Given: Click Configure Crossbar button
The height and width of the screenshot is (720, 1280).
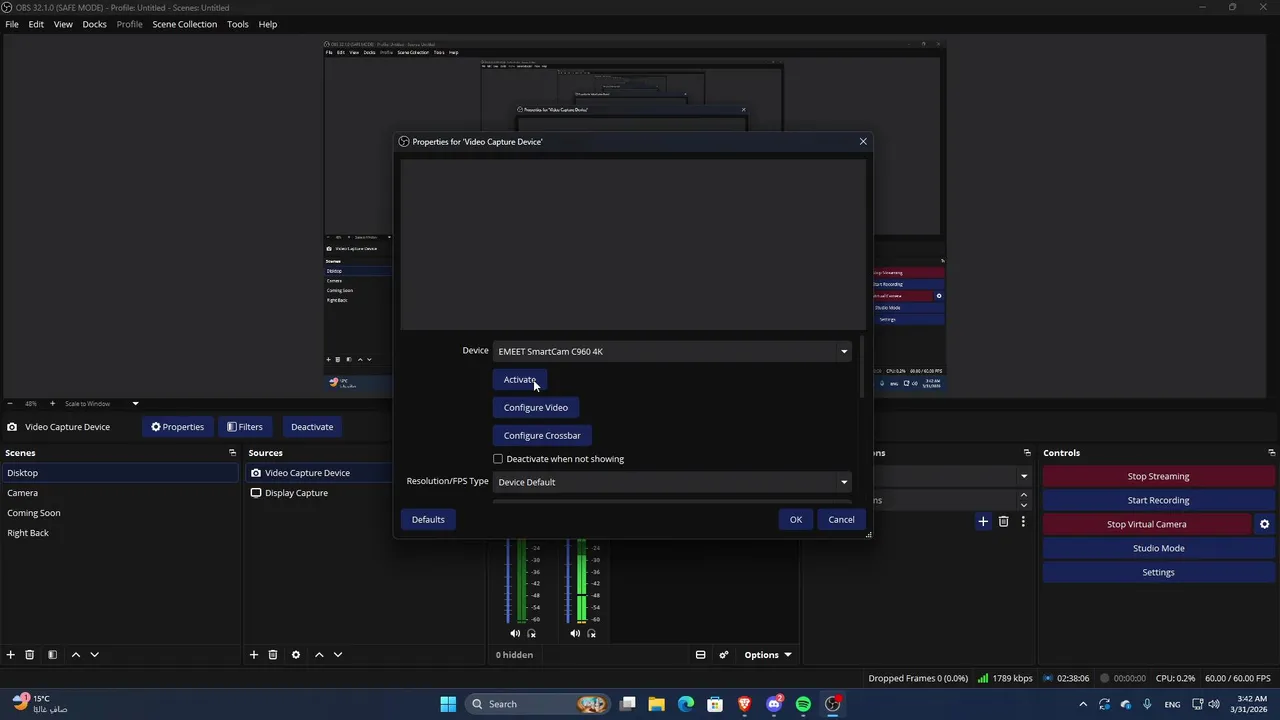Looking at the screenshot, I should [x=542, y=436].
